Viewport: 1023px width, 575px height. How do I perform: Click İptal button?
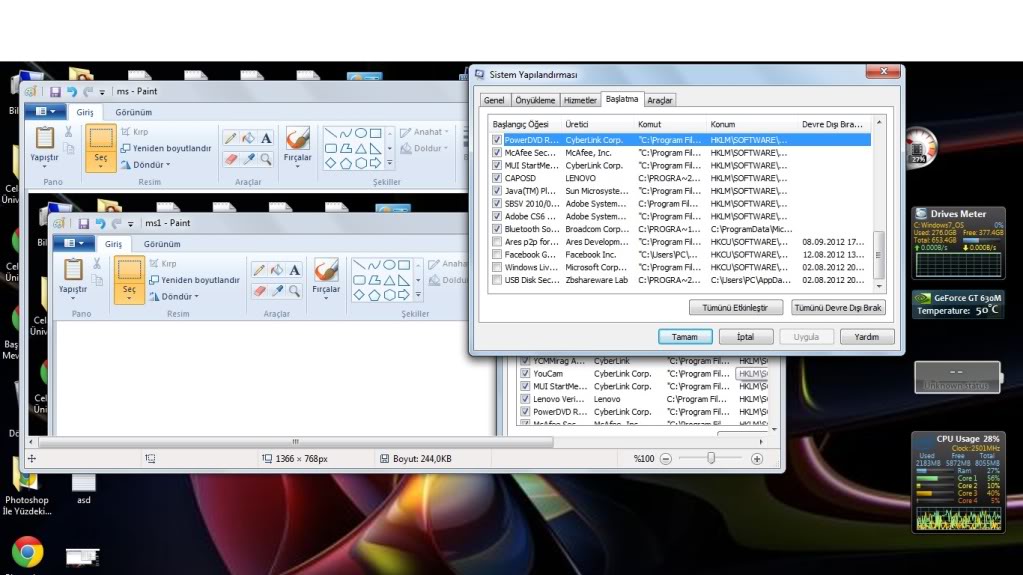(746, 337)
